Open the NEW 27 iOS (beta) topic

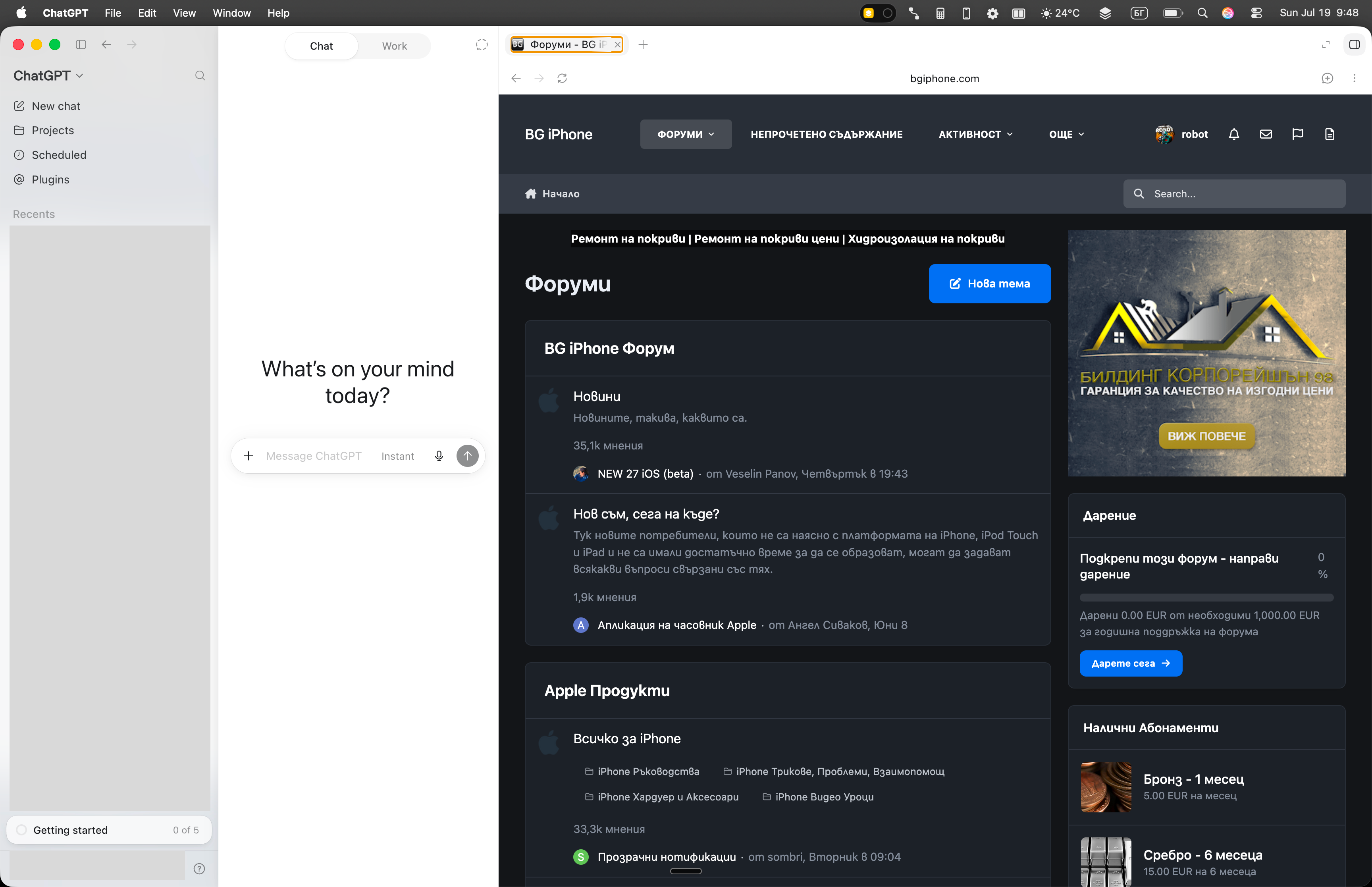click(646, 473)
